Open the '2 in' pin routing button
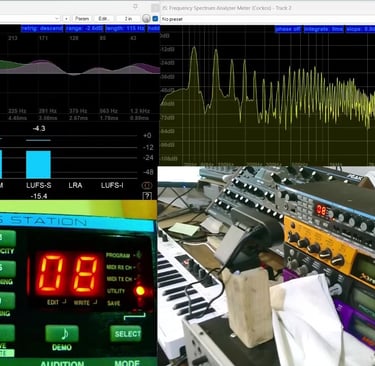The height and width of the screenshot is (366, 375). point(128,19)
